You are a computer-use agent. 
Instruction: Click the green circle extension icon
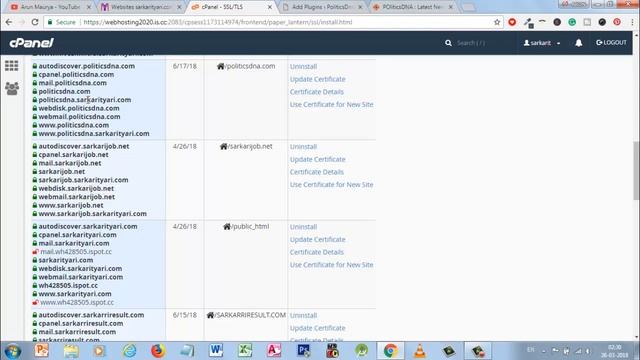[x=572, y=22]
